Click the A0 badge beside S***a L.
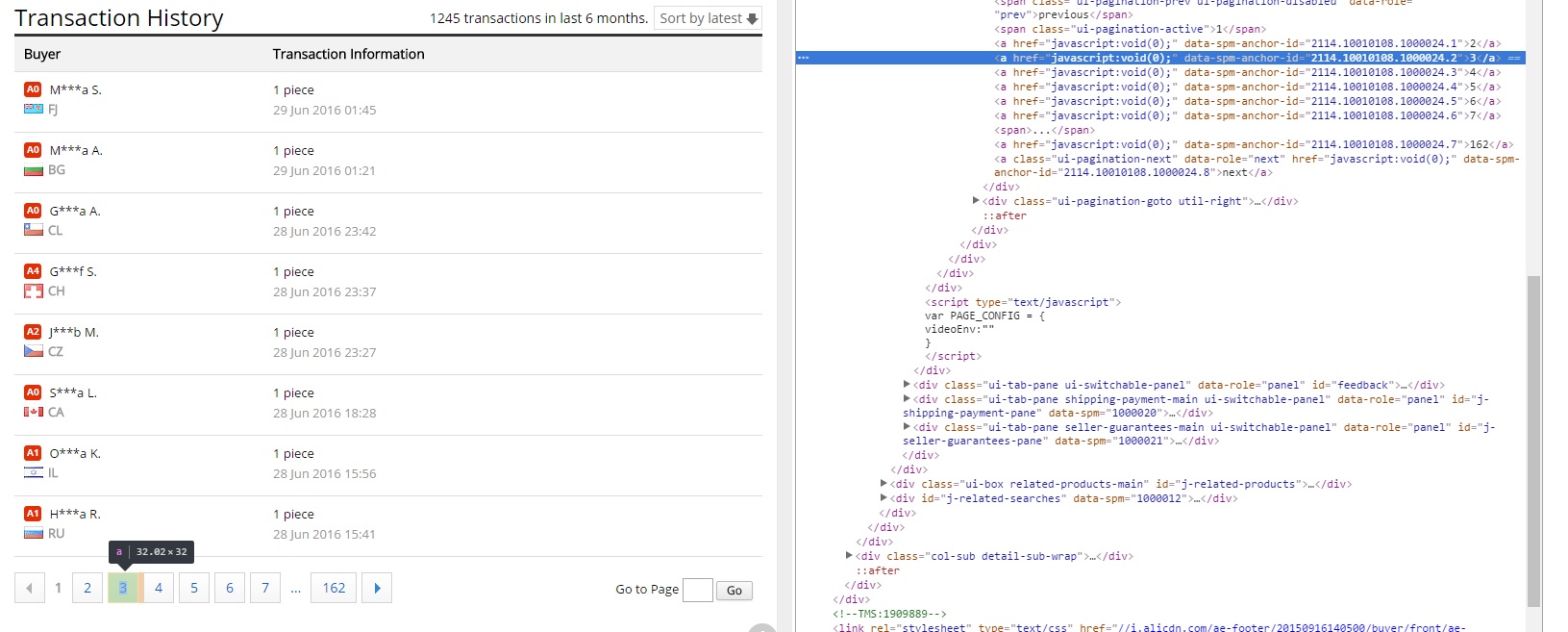1568x632 pixels. (x=33, y=392)
